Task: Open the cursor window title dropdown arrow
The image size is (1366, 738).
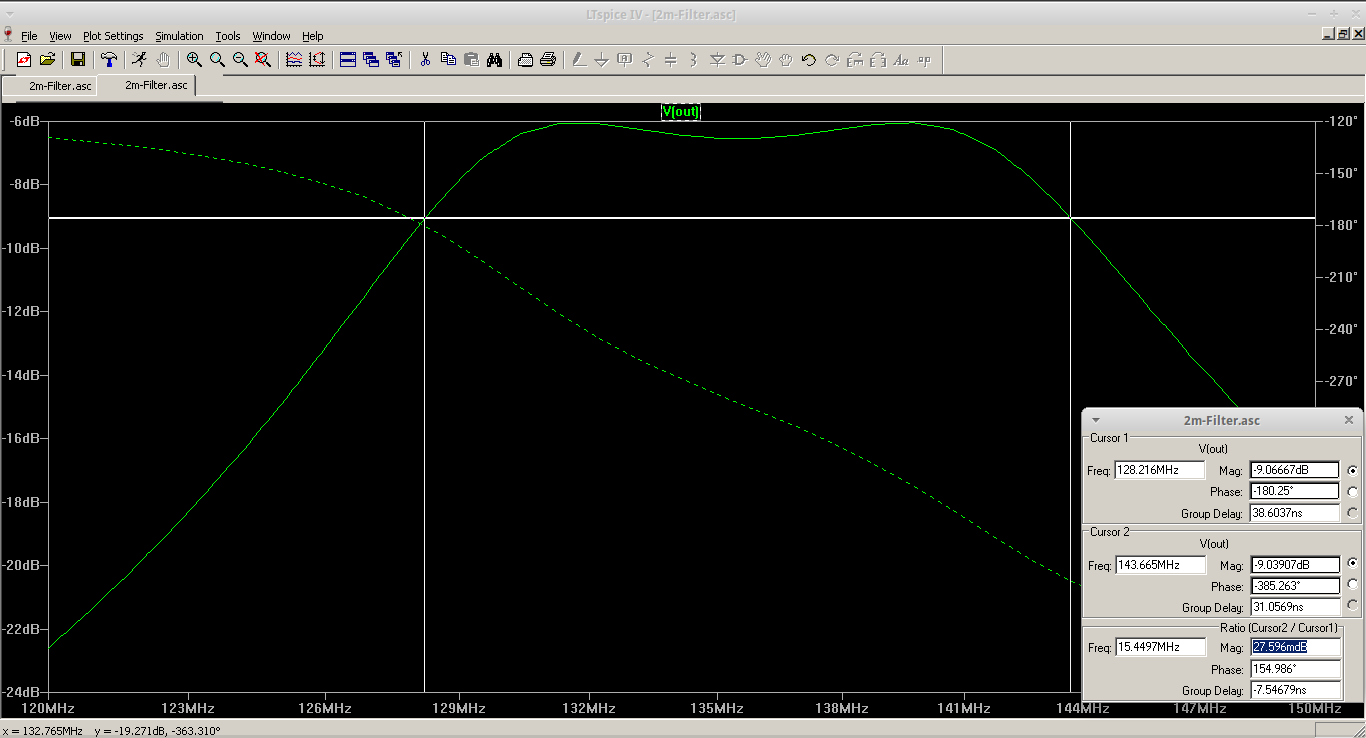Action: [1096, 421]
